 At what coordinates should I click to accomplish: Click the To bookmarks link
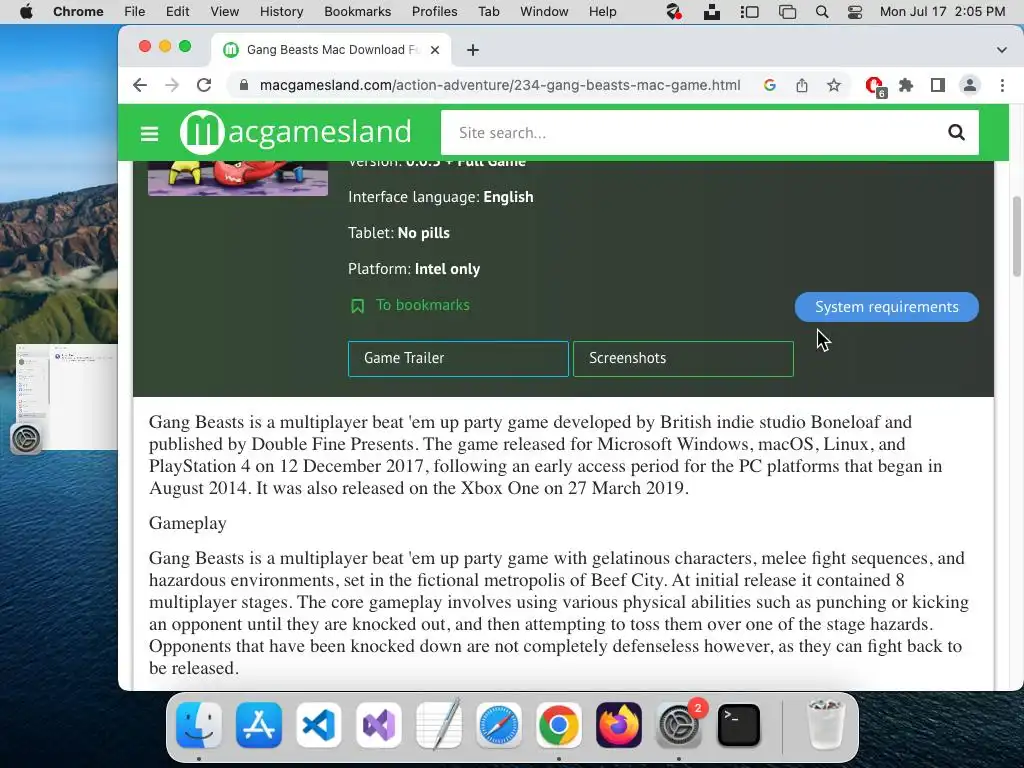423,305
